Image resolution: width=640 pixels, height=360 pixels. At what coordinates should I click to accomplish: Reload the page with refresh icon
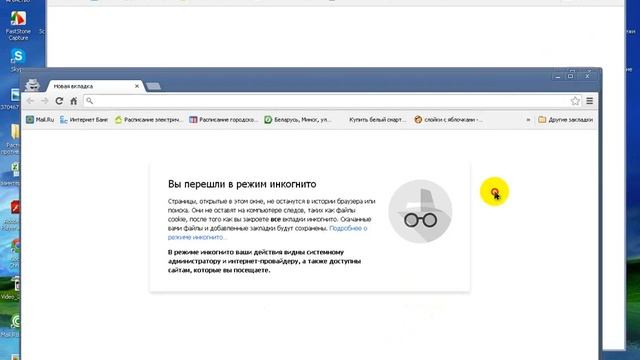[59, 101]
